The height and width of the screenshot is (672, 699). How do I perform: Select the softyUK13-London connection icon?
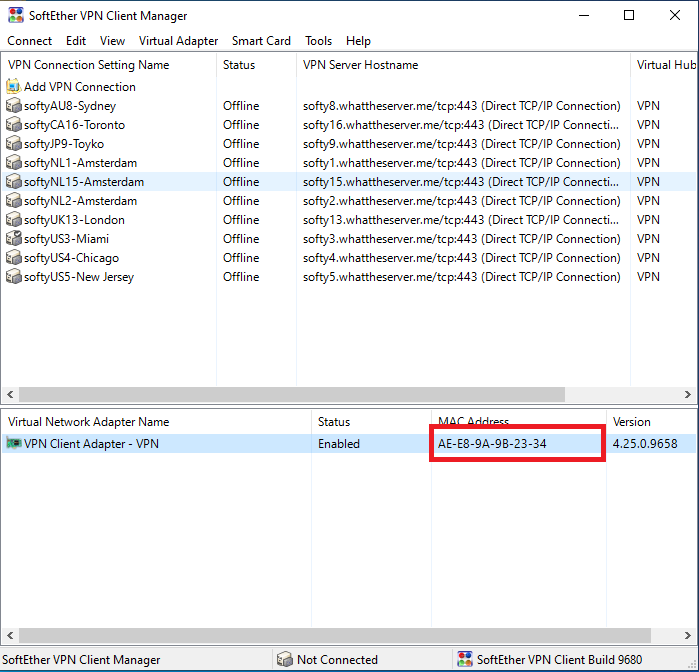(13, 220)
